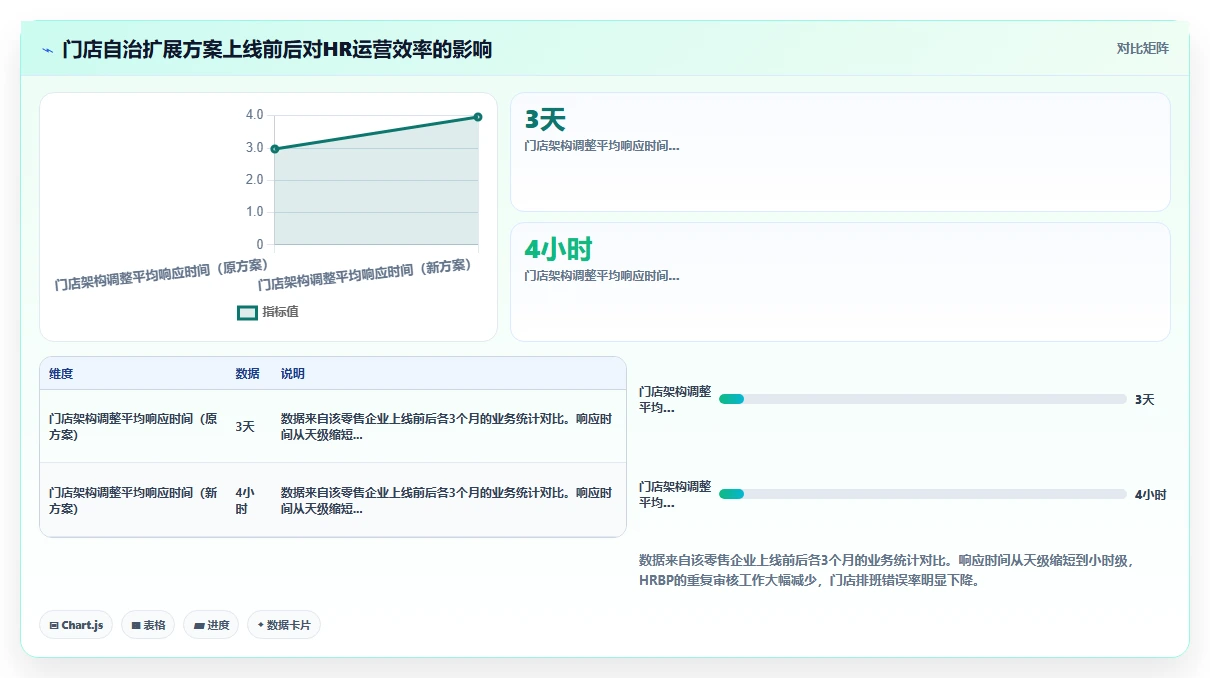Screen dimensions: 1210x678
Task: Click the progress bar labeled 4小时
Action: tap(923, 494)
